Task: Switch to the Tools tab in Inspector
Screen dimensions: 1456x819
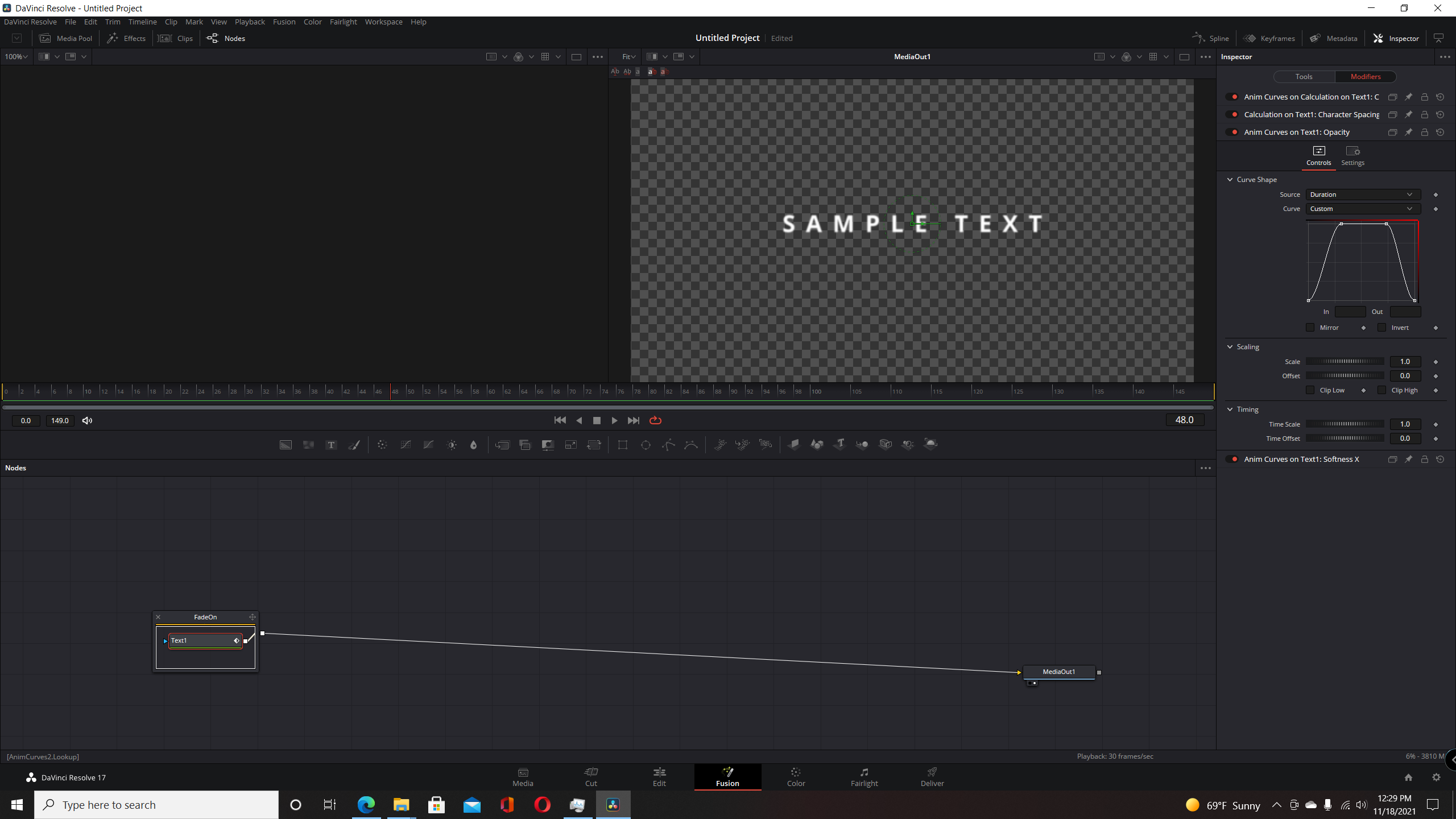Action: pos(1304,77)
